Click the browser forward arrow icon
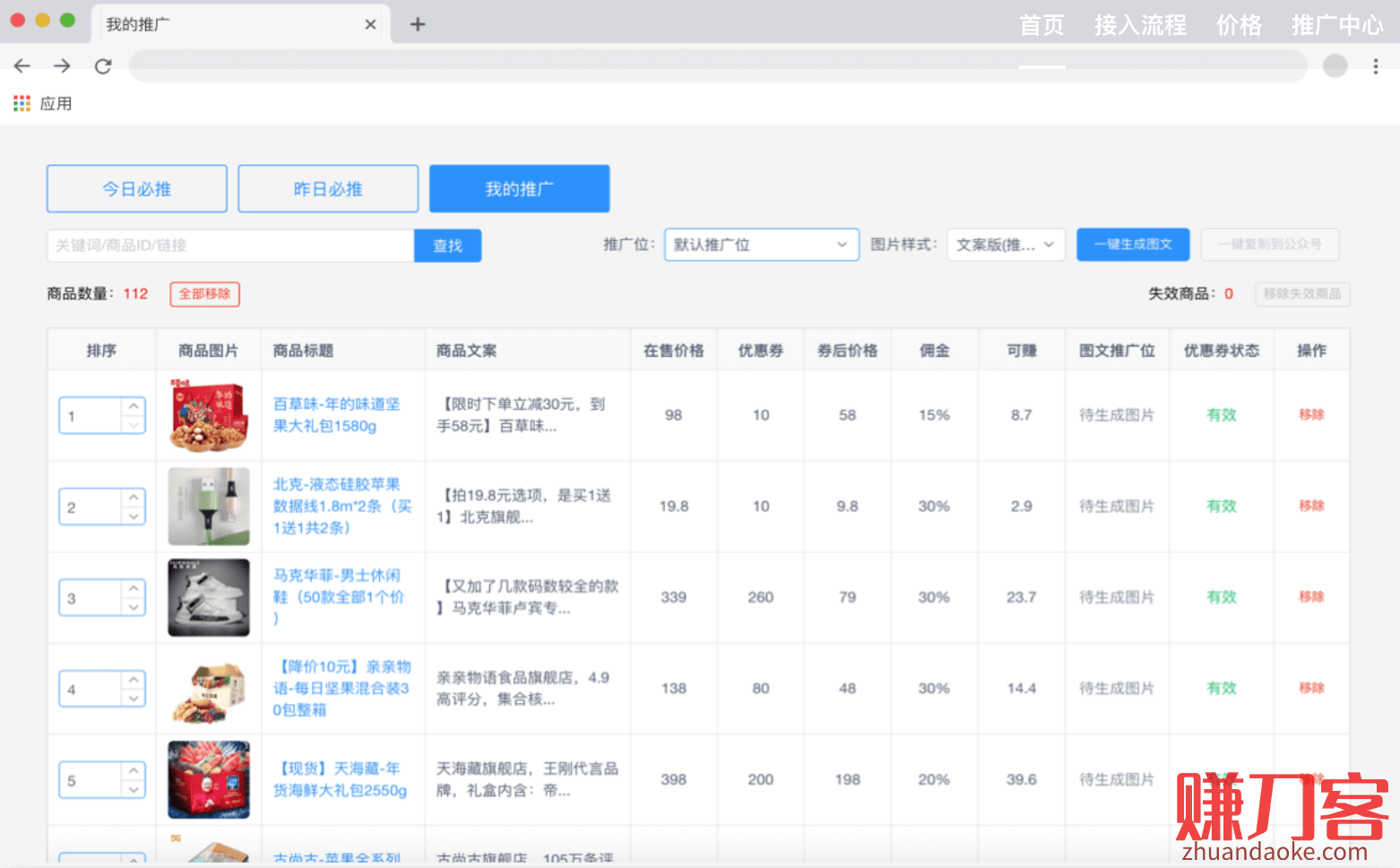Image resolution: width=1400 pixels, height=868 pixels. click(x=62, y=66)
